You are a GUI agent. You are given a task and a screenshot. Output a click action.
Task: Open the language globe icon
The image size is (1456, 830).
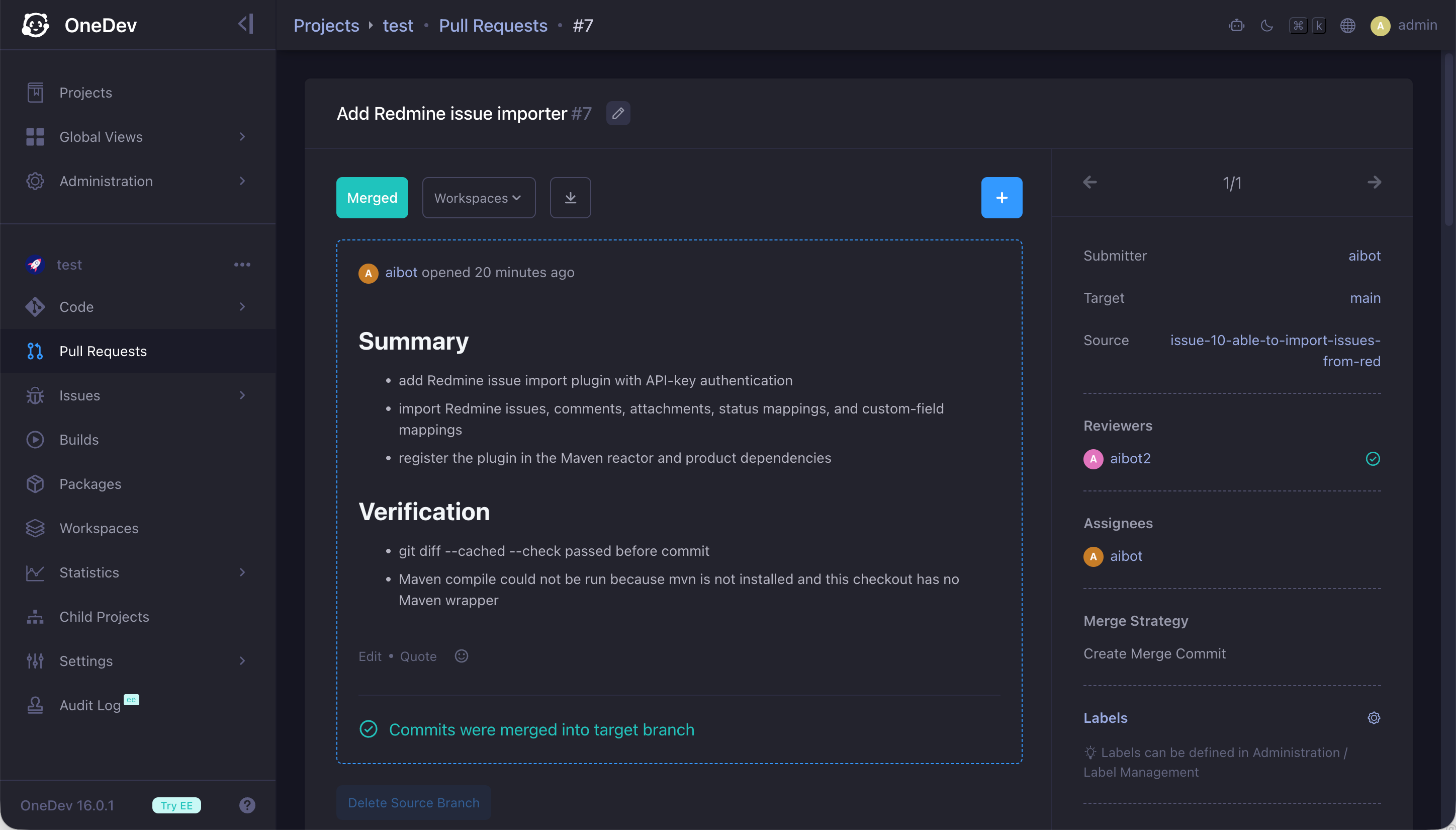1347,26
